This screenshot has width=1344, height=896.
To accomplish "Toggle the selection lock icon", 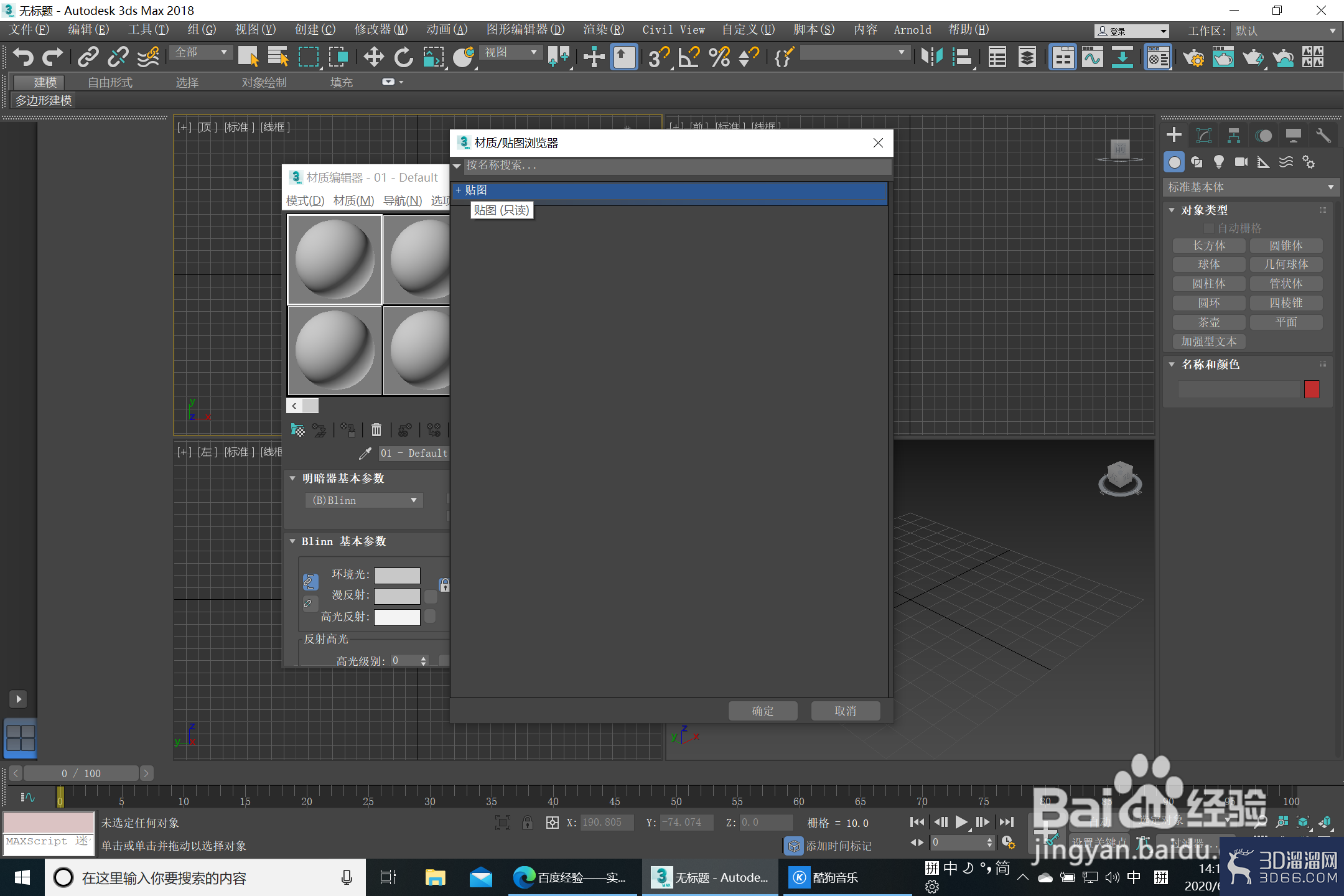I will 528,823.
